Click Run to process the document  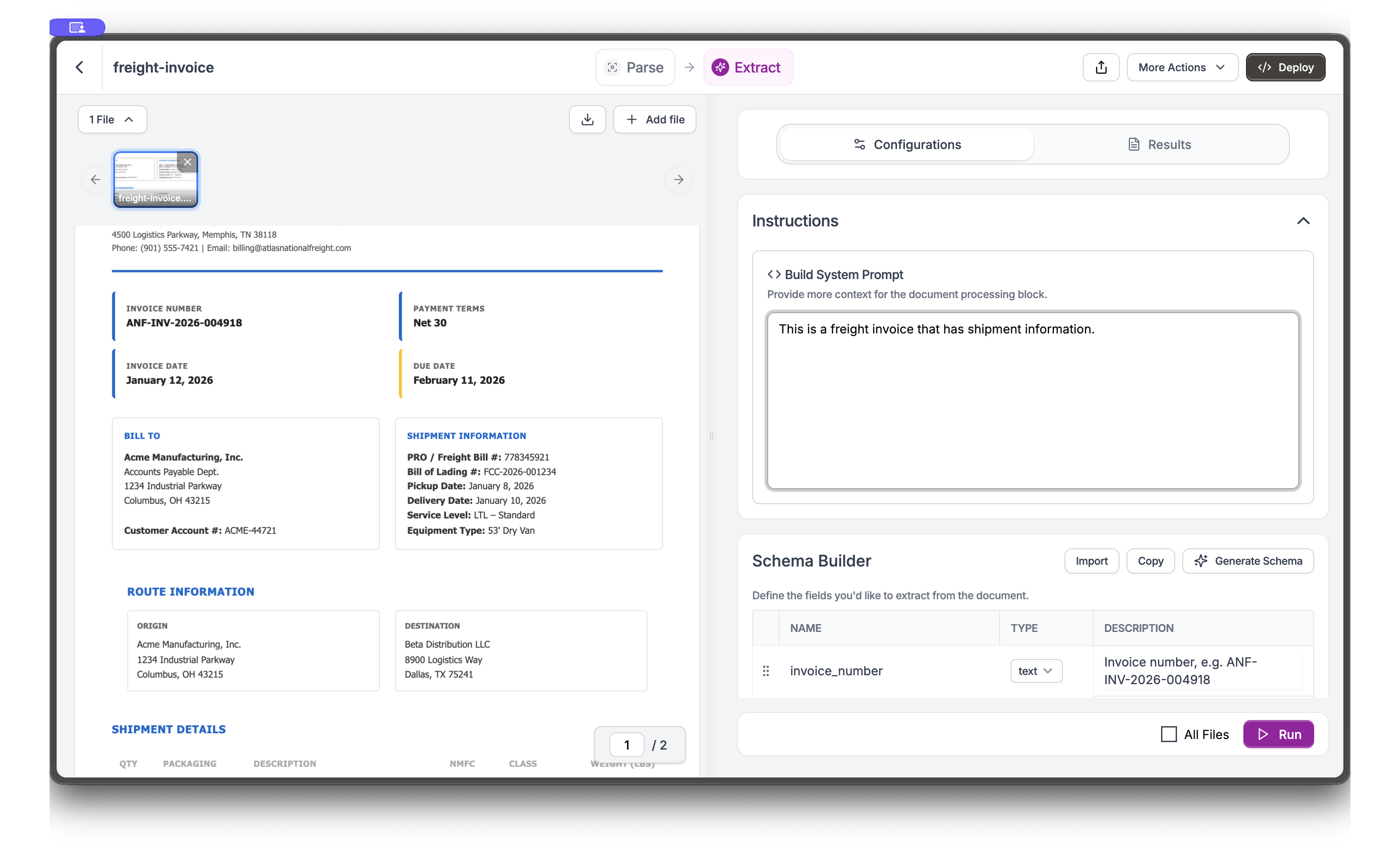click(x=1278, y=734)
